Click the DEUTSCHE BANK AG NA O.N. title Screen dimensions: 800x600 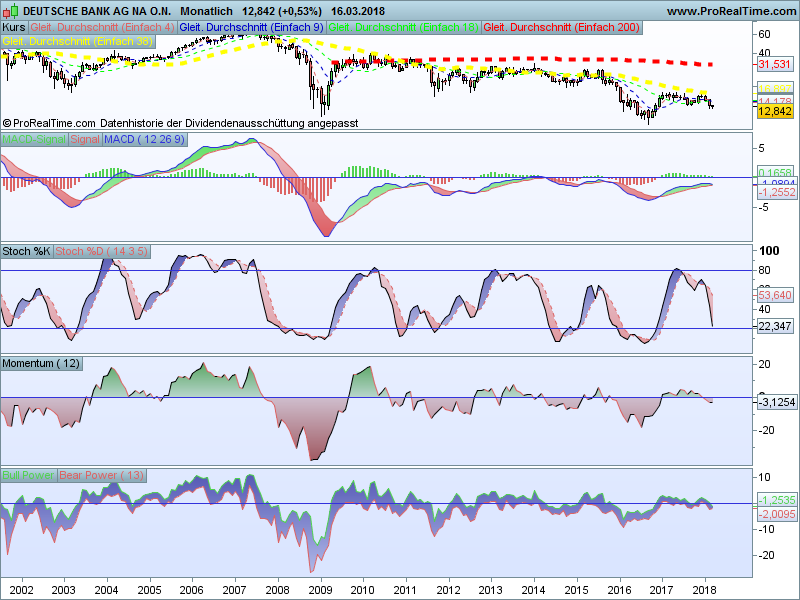[x=97, y=11]
